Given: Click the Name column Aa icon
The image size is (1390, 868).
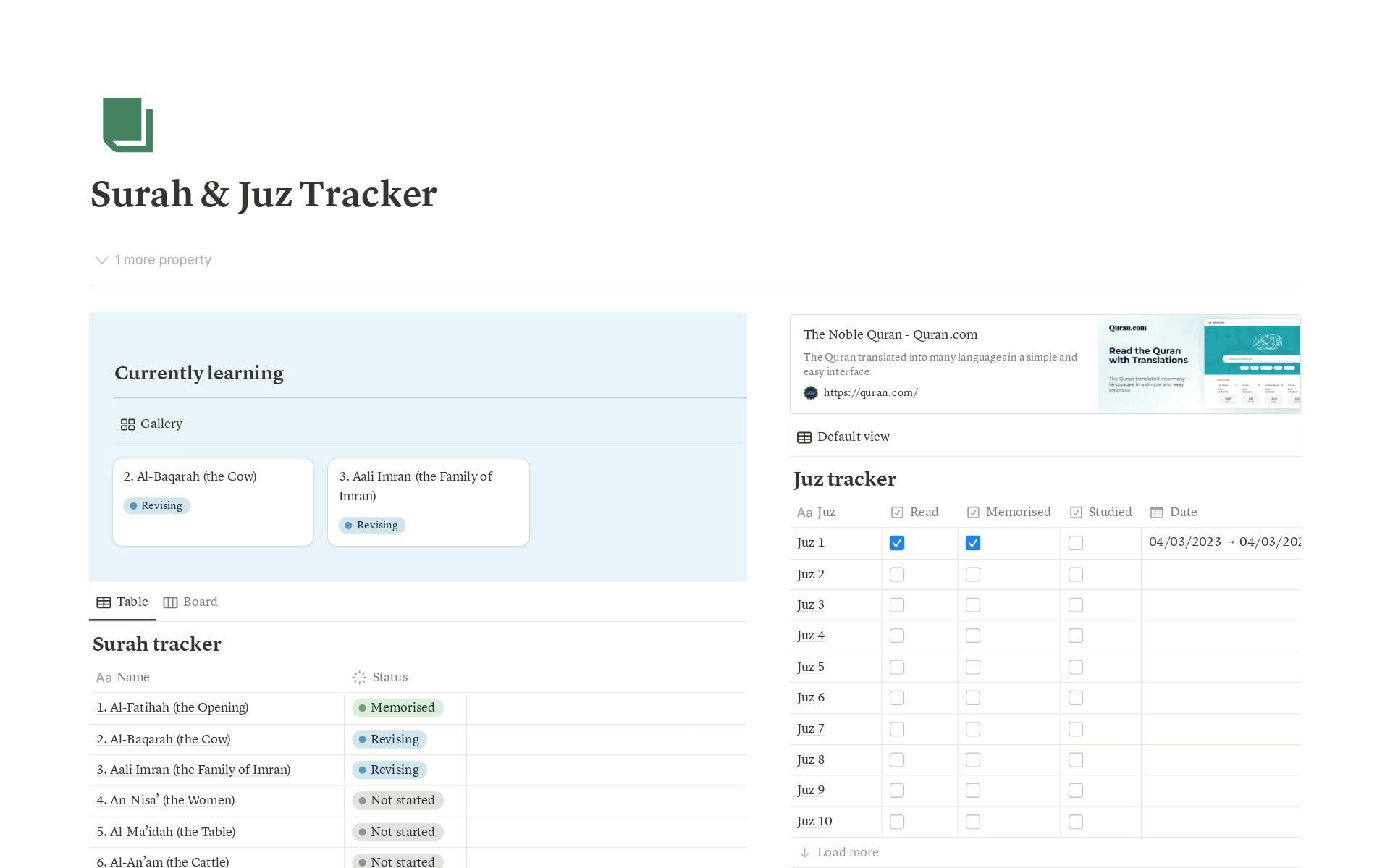Looking at the screenshot, I should coord(104,678).
